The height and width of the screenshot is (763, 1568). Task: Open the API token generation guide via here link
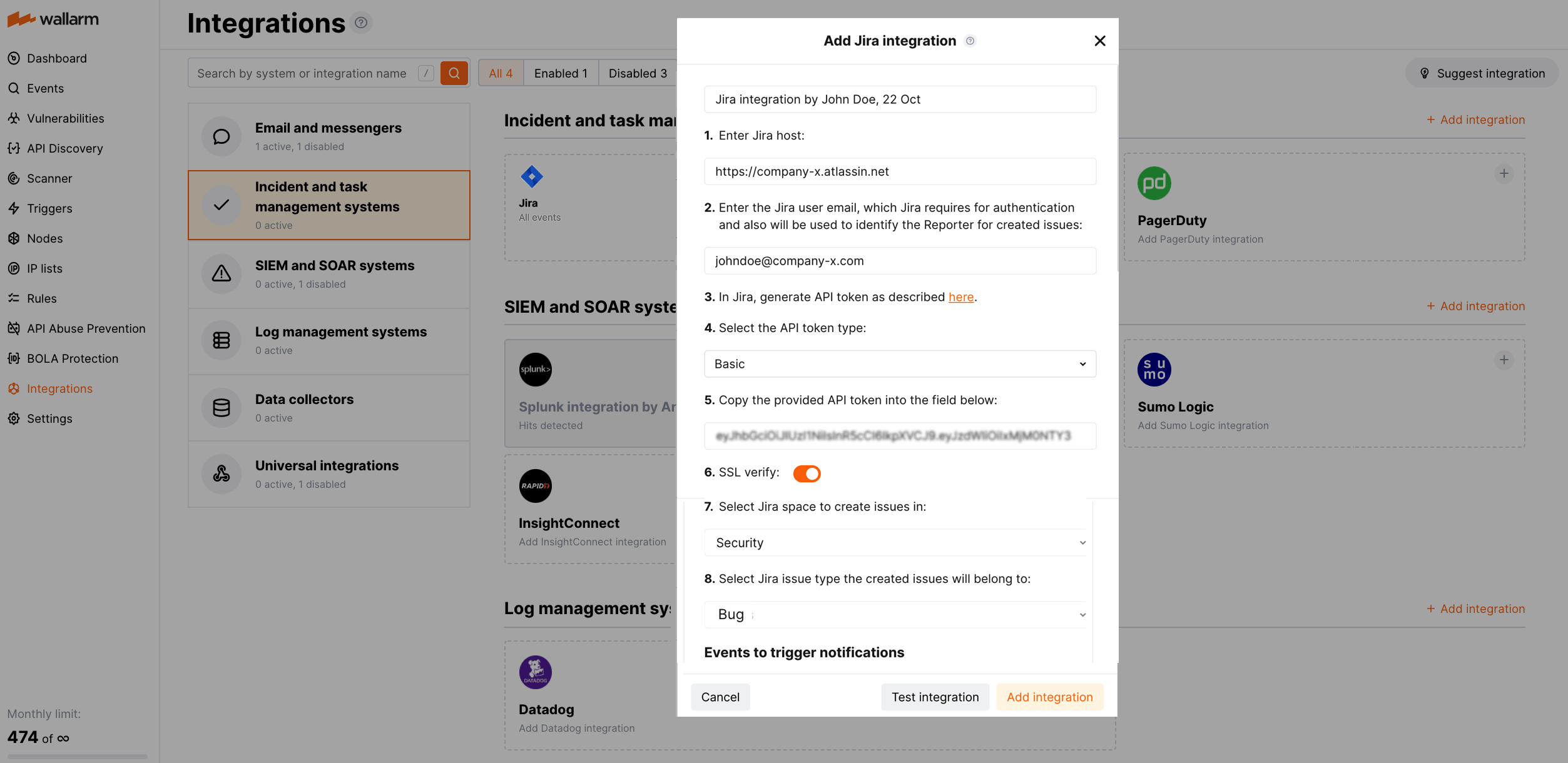pyautogui.click(x=961, y=296)
